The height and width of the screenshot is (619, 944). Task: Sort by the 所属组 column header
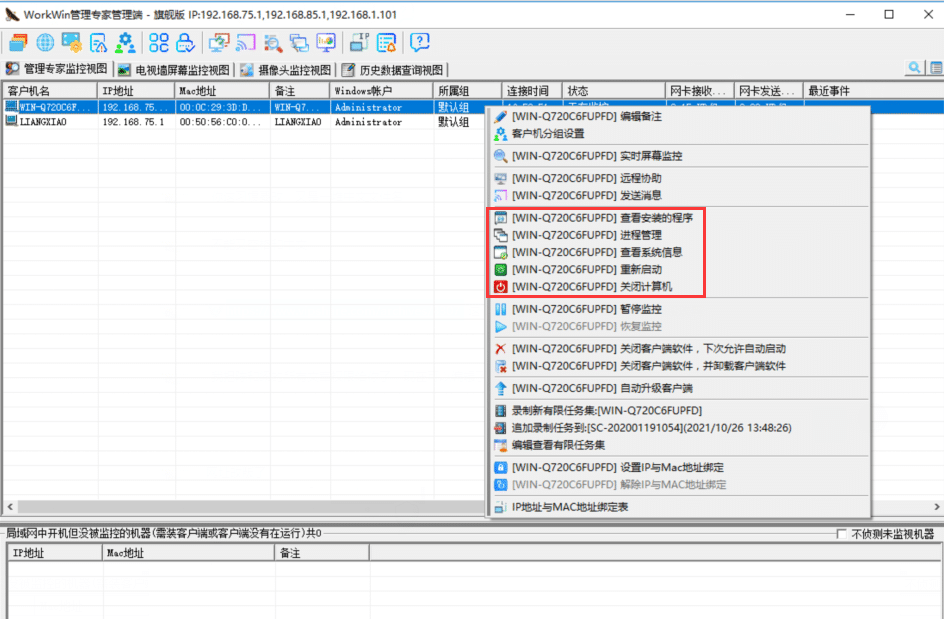pyautogui.click(x=467, y=91)
